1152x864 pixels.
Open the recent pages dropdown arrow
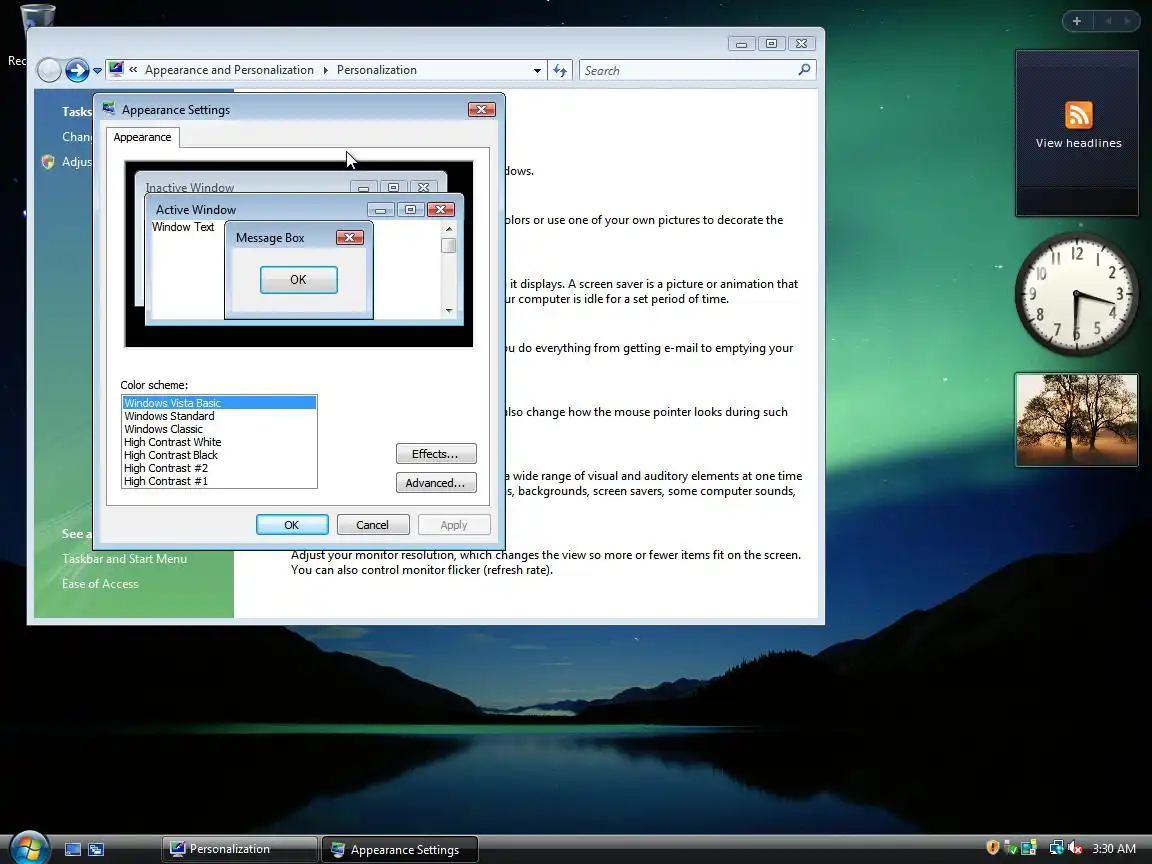click(x=97, y=71)
